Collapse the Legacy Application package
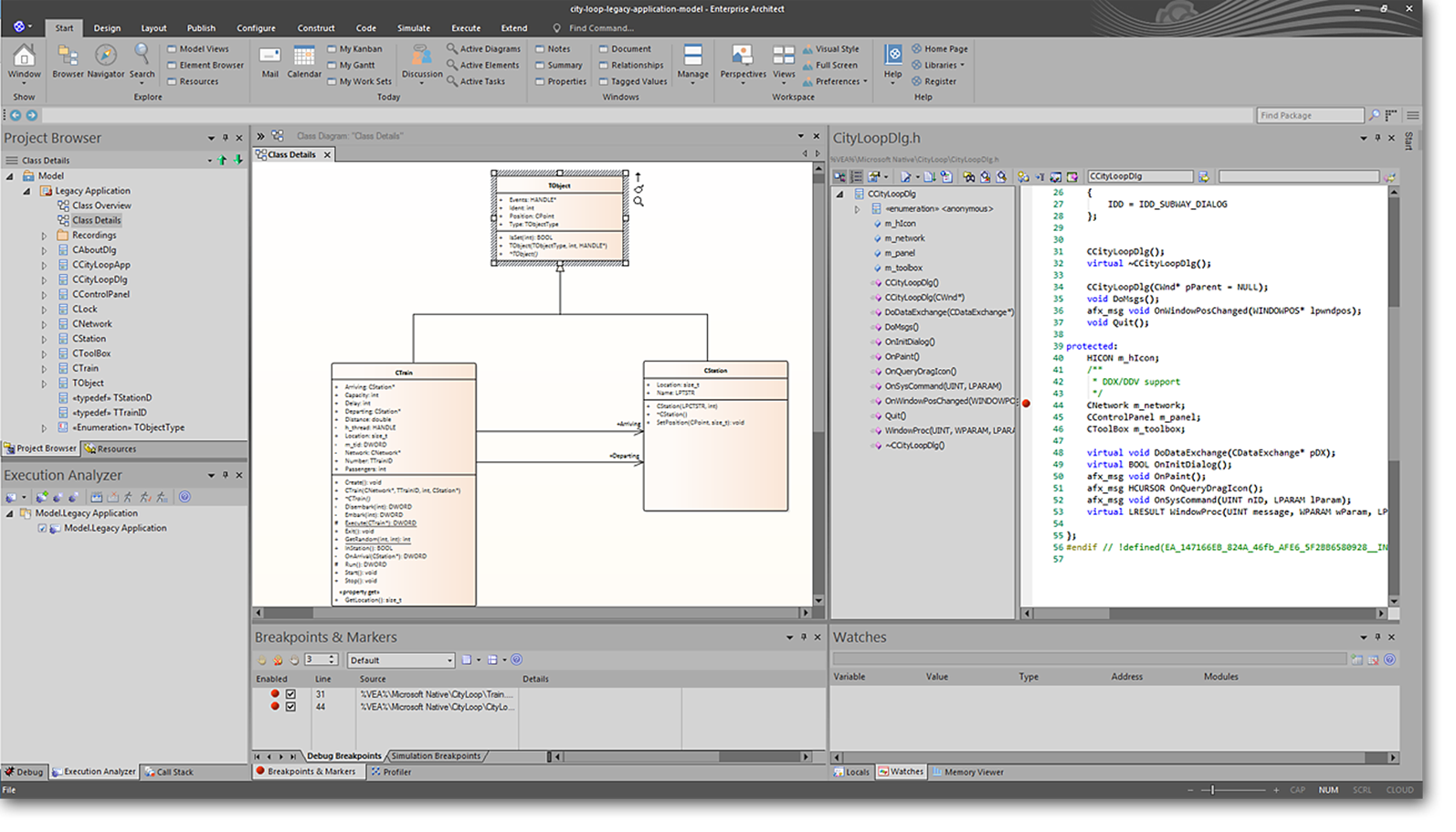 coord(26,192)
